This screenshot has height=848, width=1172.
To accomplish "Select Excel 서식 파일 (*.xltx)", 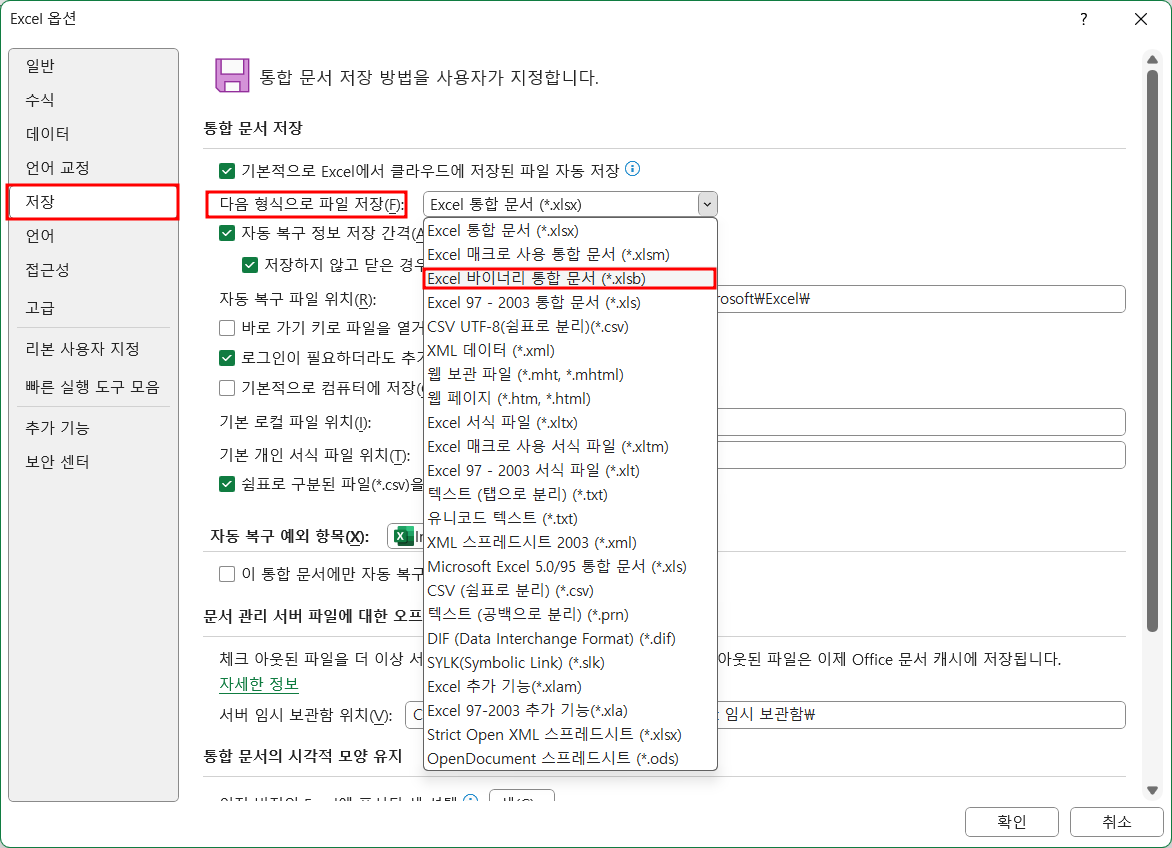I will pos(570,422).
